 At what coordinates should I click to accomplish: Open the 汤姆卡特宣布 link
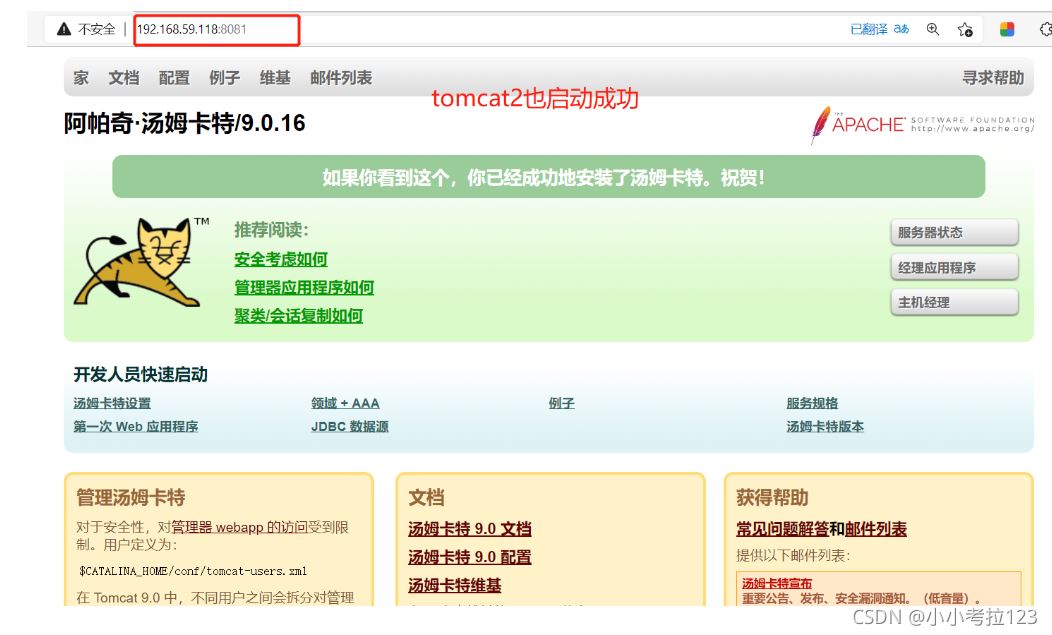[x=777, y=583]
